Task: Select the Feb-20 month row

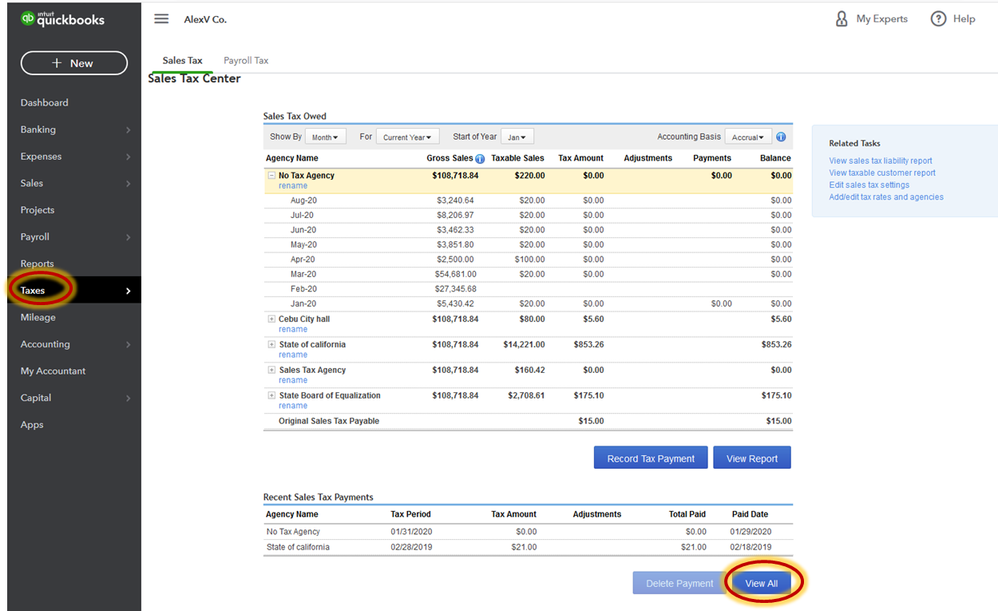Action: [x=528, y=289]
